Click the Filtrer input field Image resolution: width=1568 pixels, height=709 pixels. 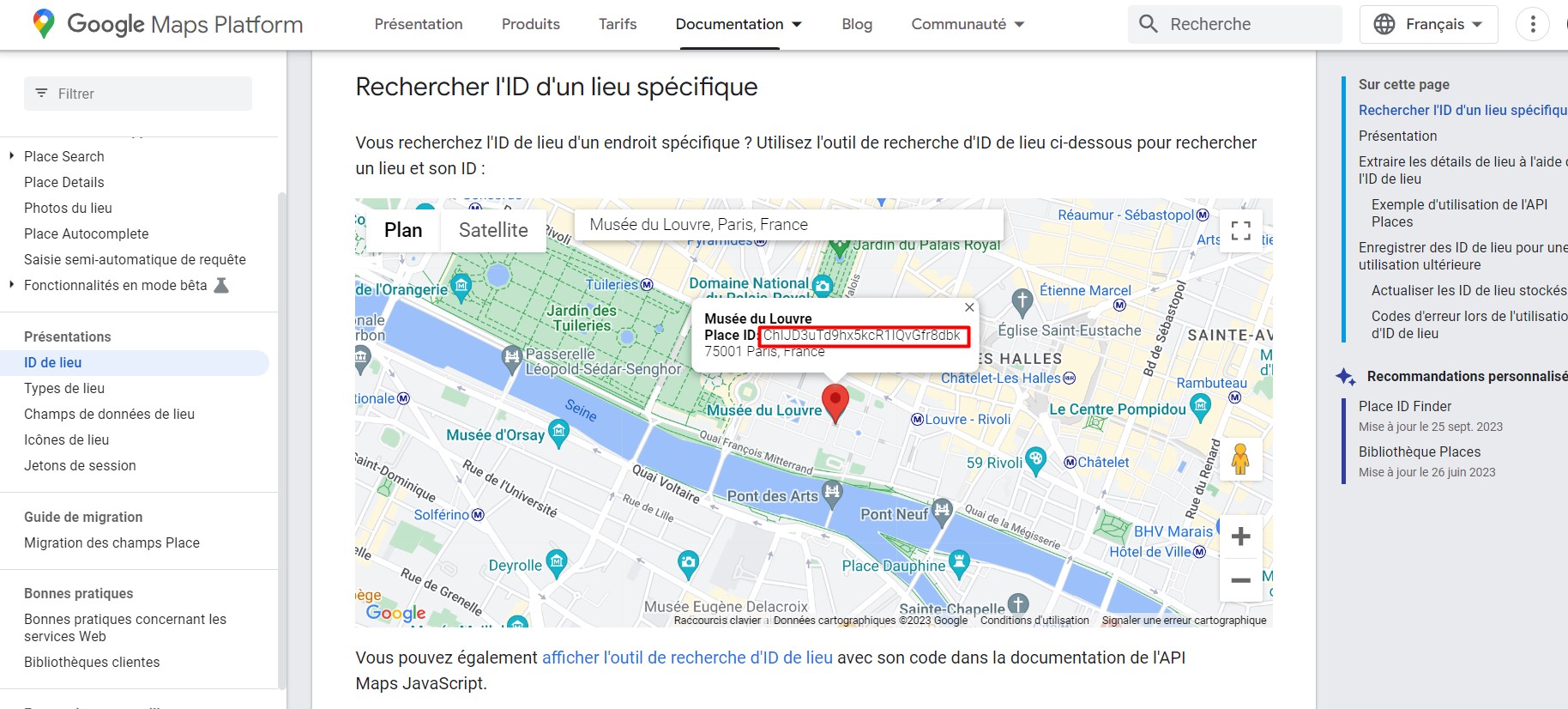click(138, 94)
